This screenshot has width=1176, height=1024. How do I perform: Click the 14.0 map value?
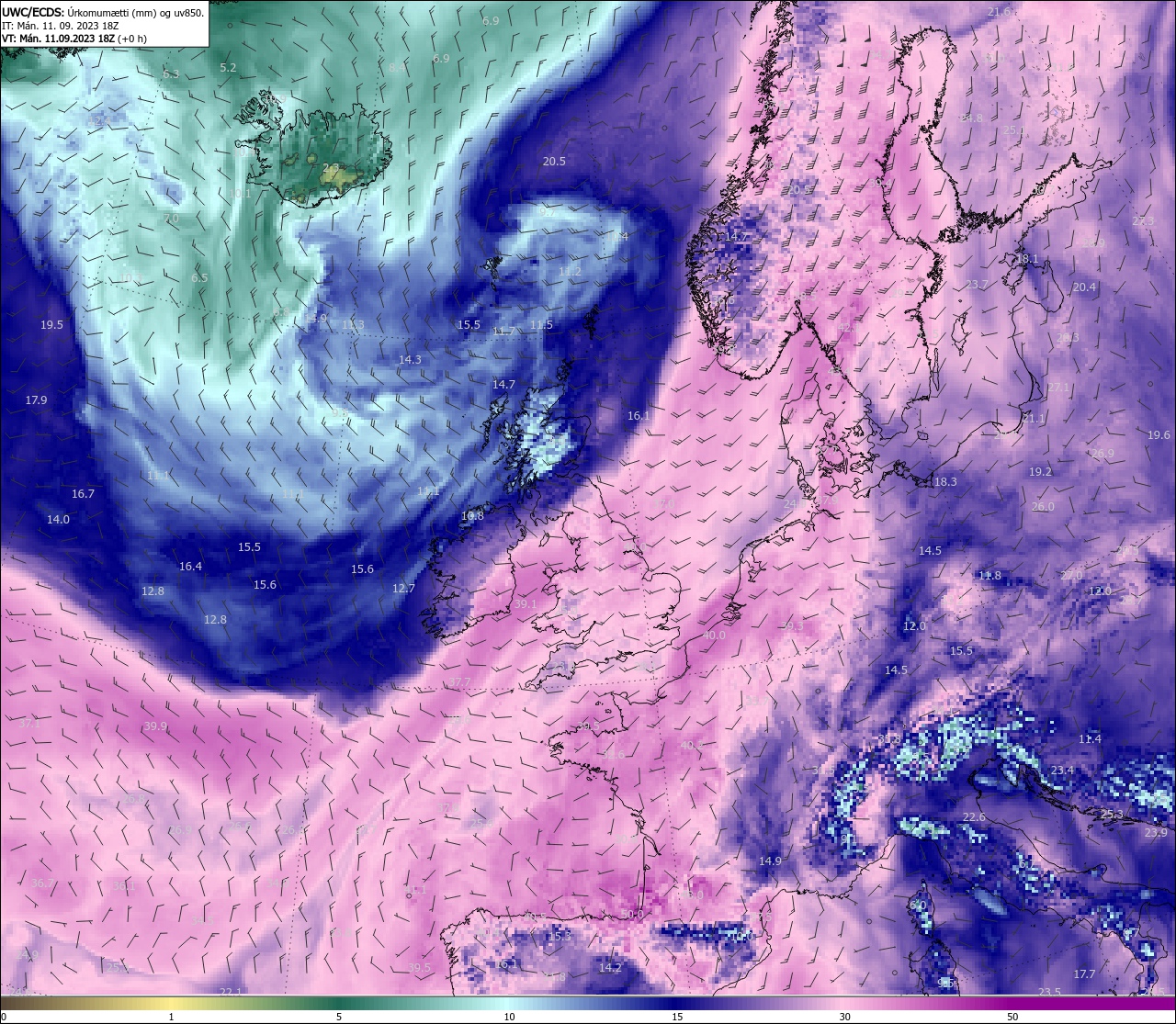click(x=58, y=520)
